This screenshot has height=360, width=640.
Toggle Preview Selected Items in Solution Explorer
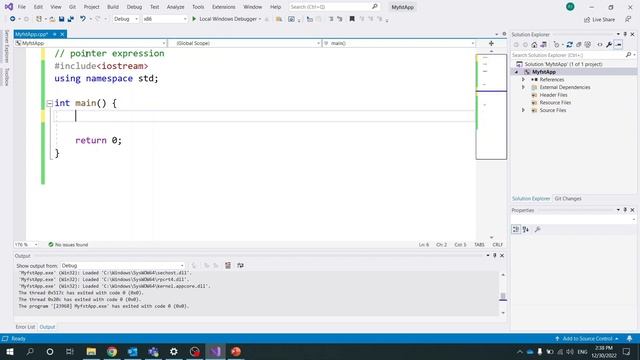pyautogui.click(x=618, y=45)
